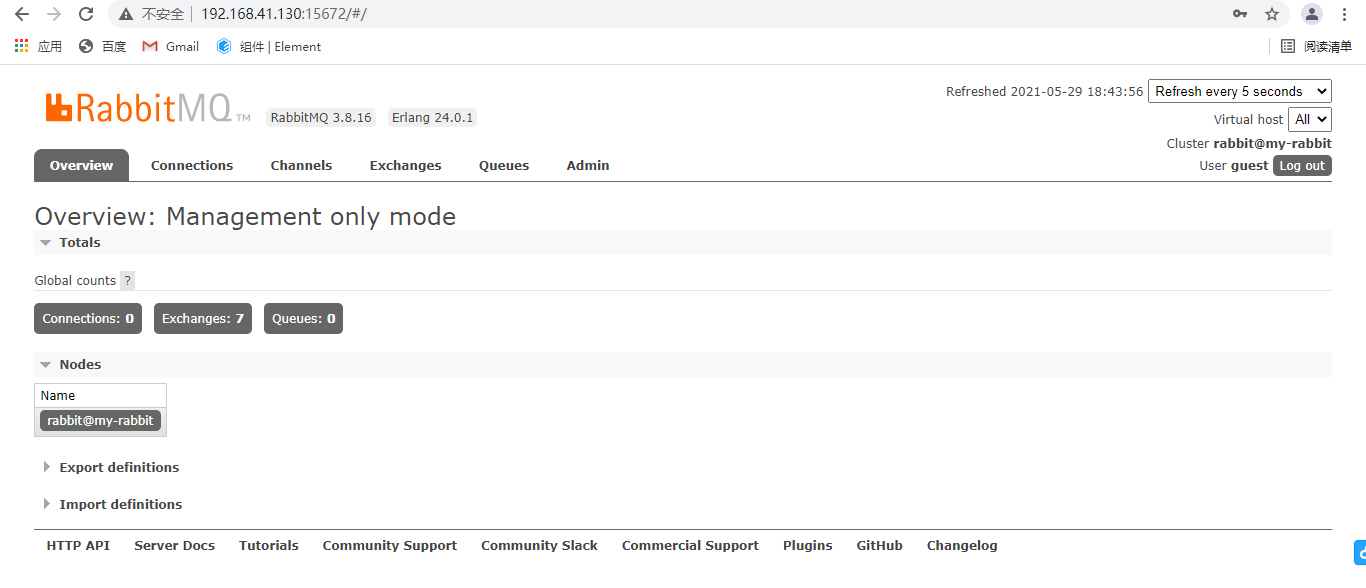Image resolution: width=1366 pixels, height=588 pixels.
Task: Switch to the Queues tab
Action: point(504,165)
